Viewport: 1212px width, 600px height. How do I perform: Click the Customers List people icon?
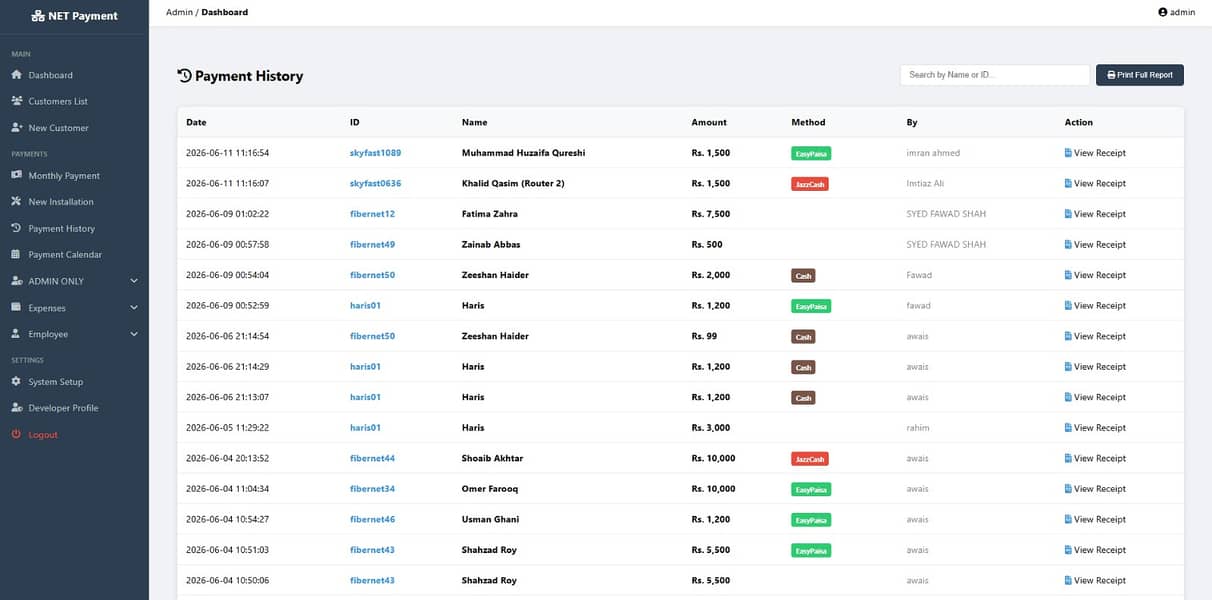pyautogui.click(x=17, y=101)
